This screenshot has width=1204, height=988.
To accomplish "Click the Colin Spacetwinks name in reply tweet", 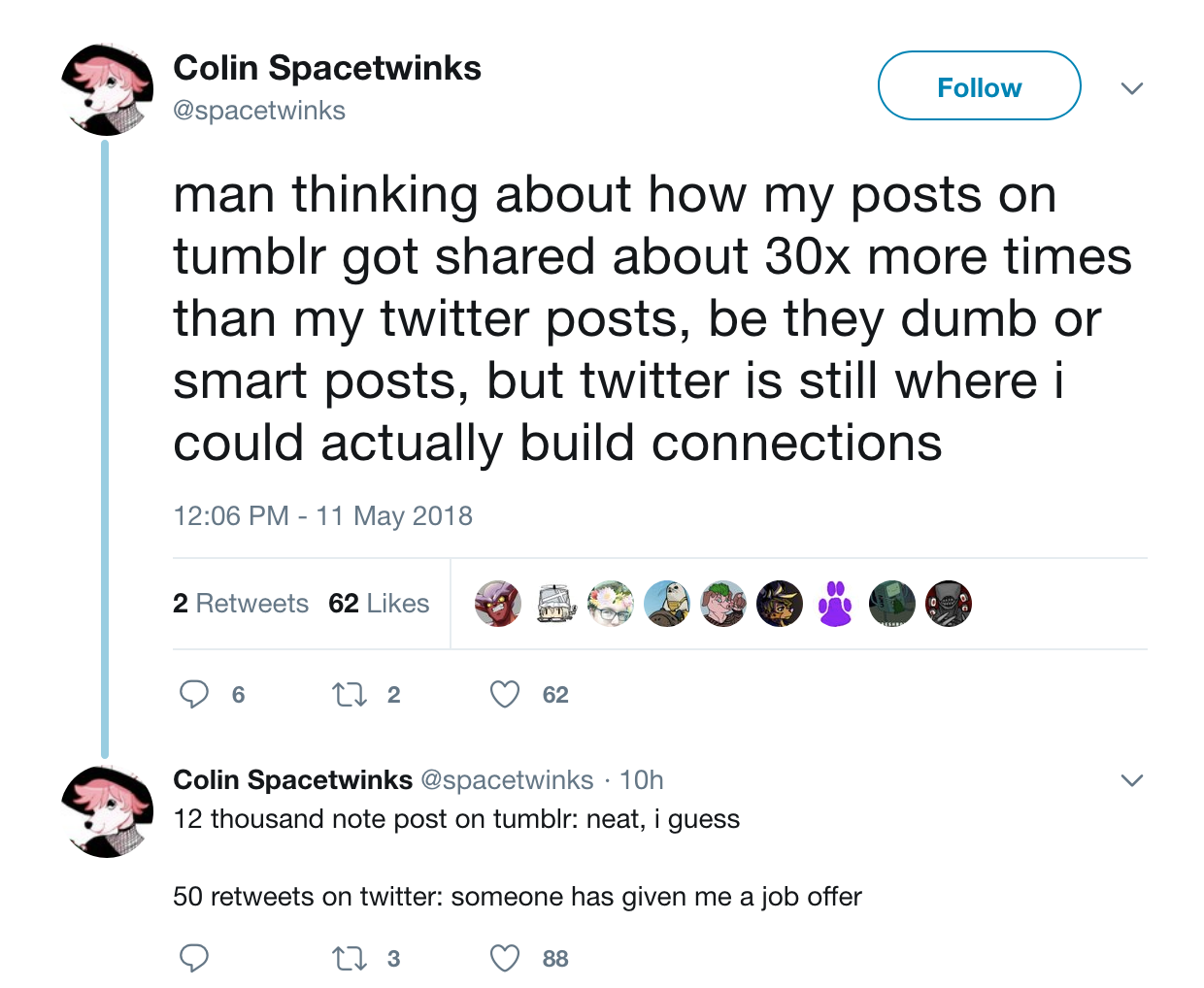I will (x=292, y=780).
